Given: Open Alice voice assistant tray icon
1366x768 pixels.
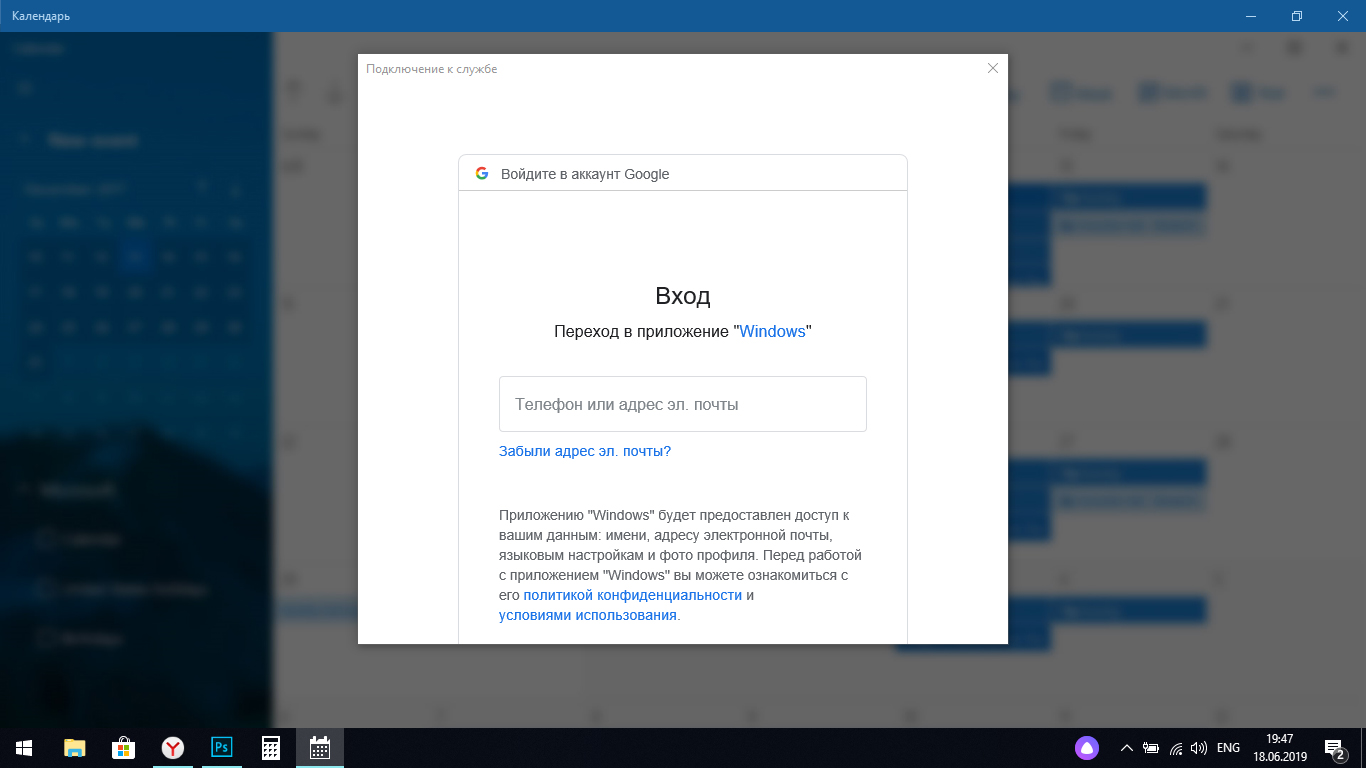Looking at the screenshot, I should pyautogui.click(x=1087, y=748).
